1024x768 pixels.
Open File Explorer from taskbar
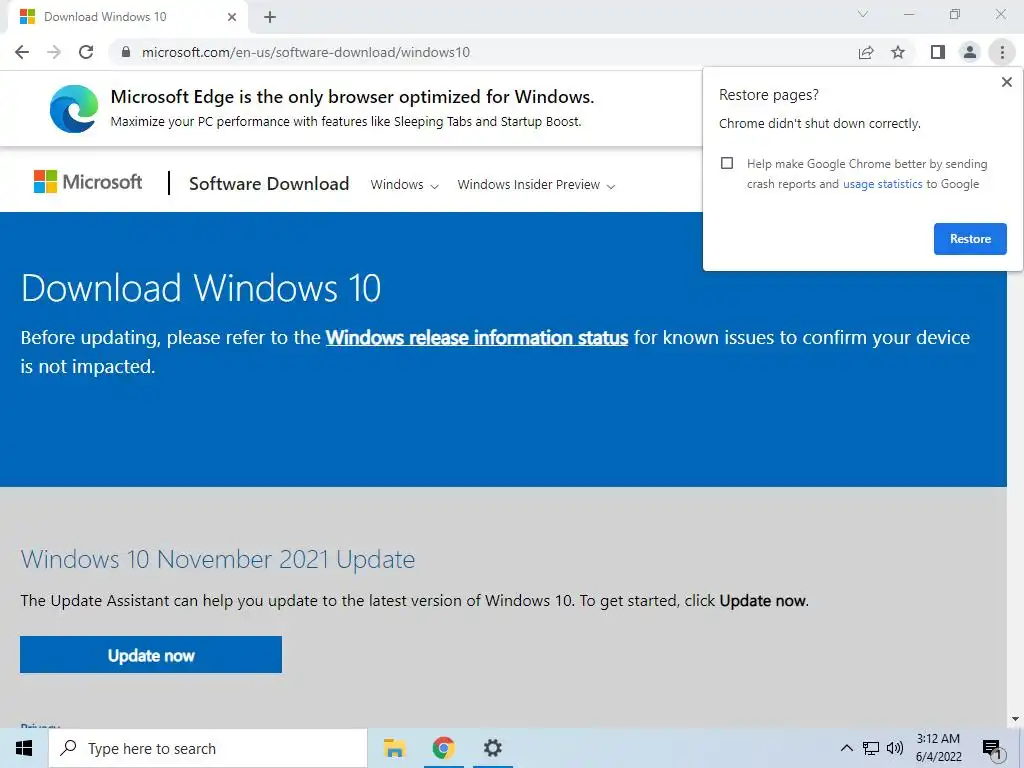click(394, 748)
